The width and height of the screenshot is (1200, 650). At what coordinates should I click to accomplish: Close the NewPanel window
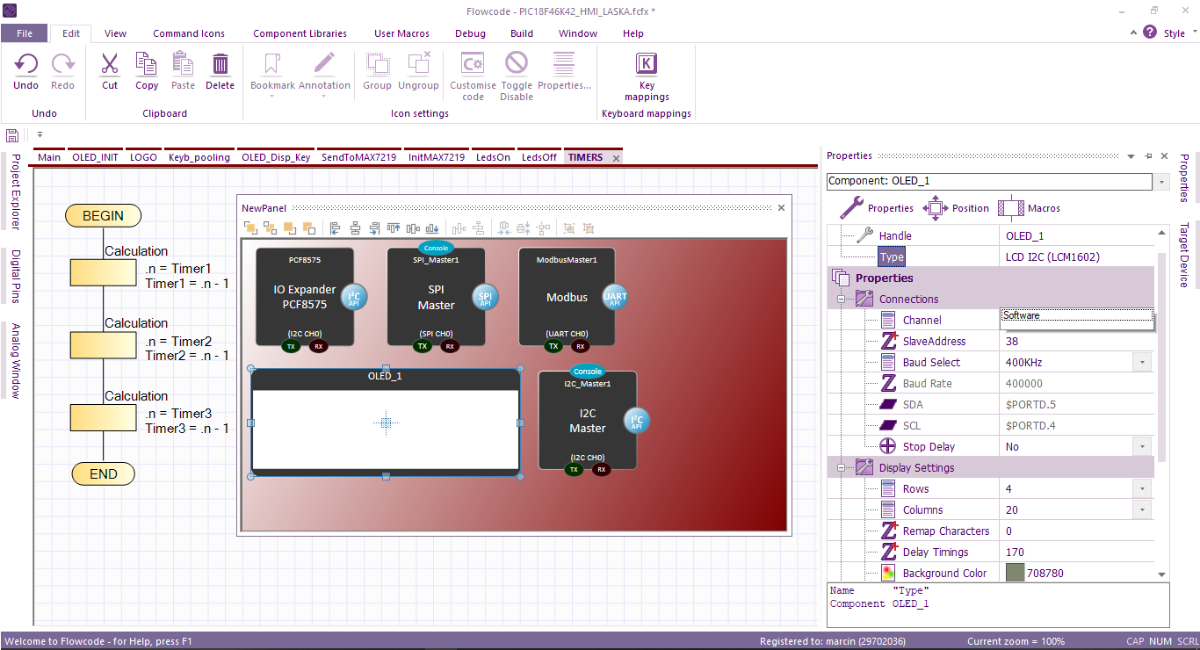pos(782,207)
